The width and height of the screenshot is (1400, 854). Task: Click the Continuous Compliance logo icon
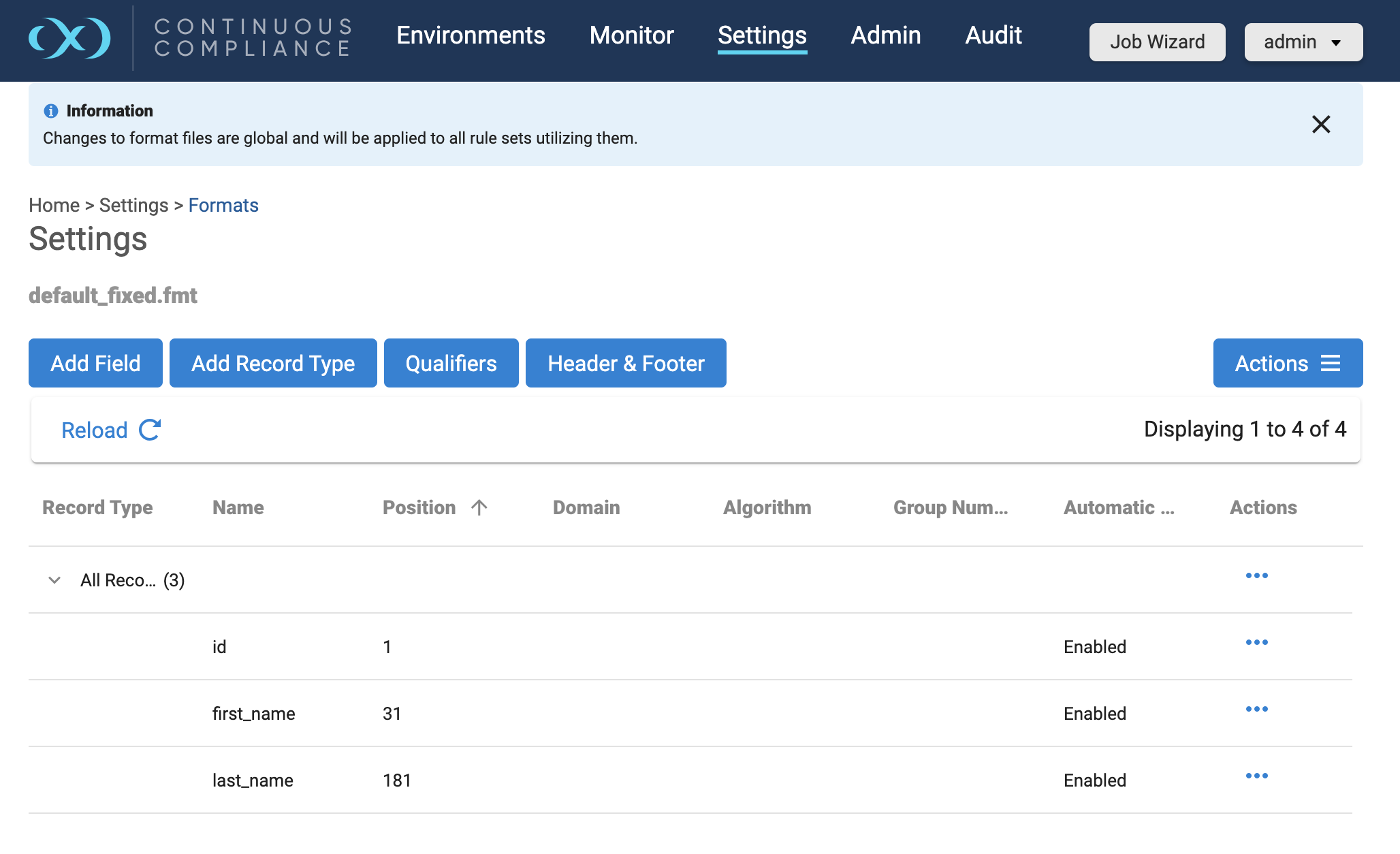pyautogui.click(x=69, y=38)
